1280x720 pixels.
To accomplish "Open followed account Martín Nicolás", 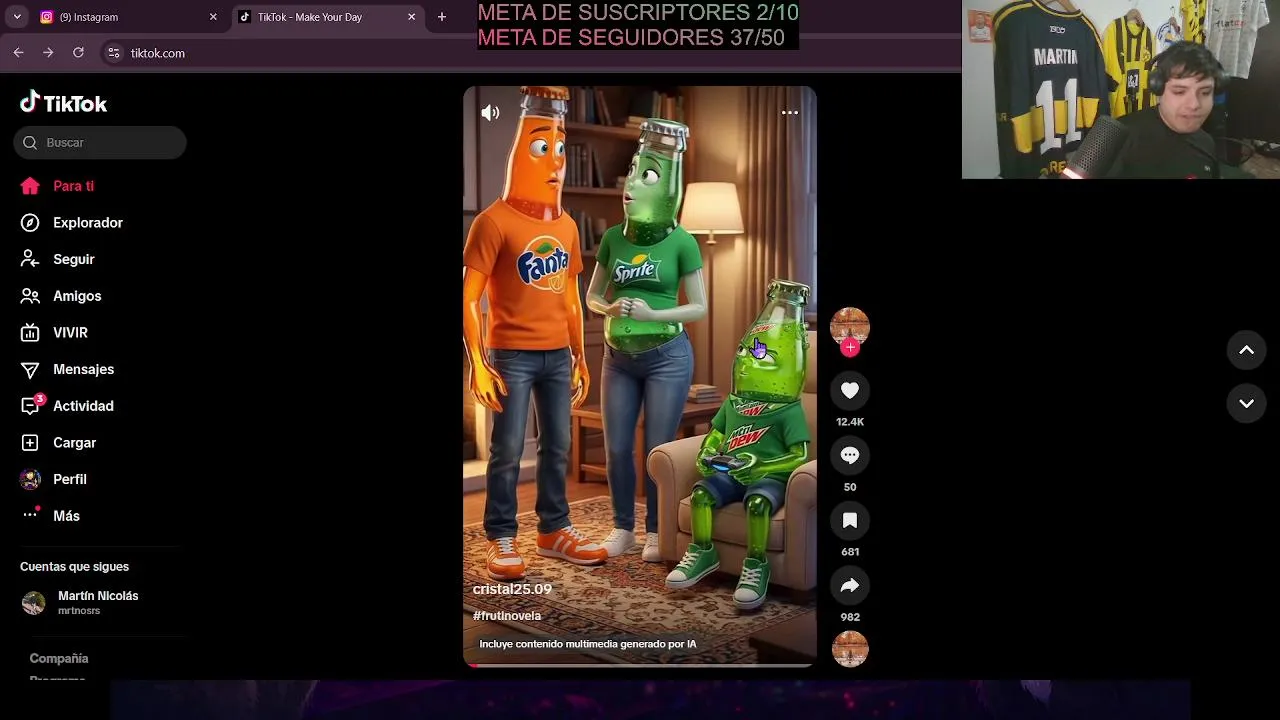I will click(x=80, y=602).
